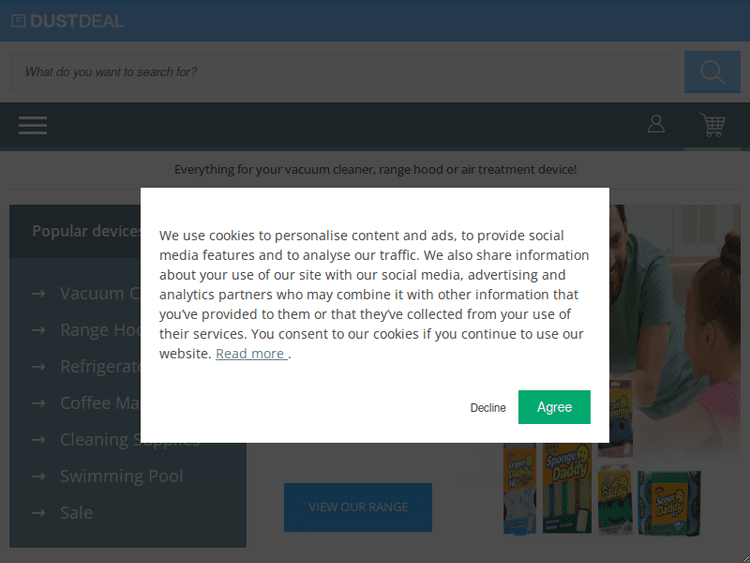The image size is (750, 563).
Task: Select Swimming Pool in popular devices
Action: (x=121, y=476)
